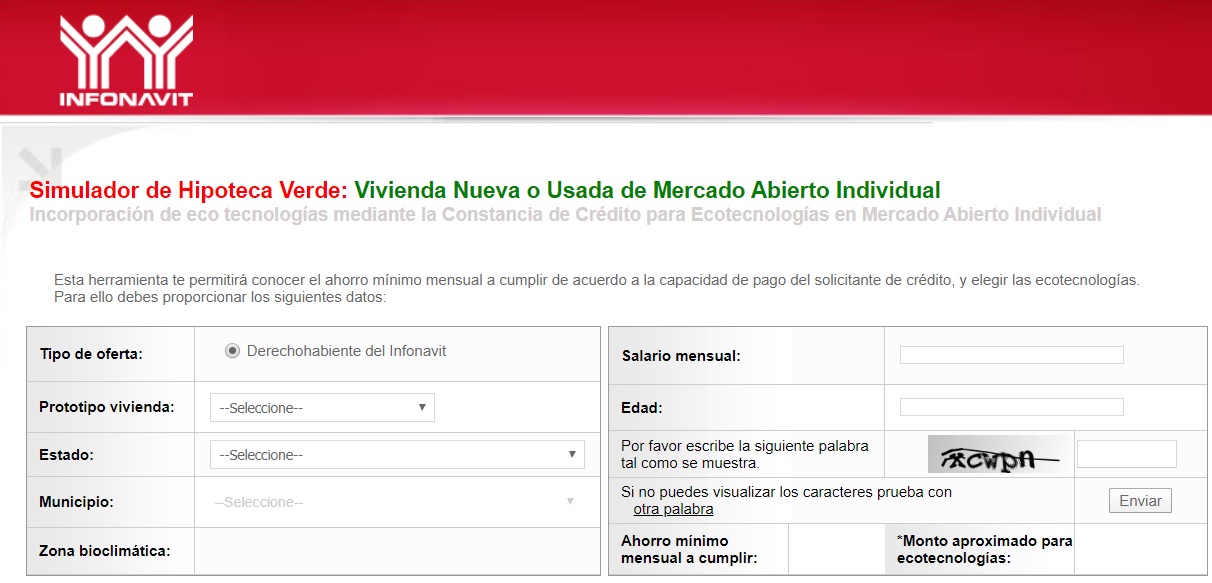Focus the captcha text entry box

(1126, 453)
